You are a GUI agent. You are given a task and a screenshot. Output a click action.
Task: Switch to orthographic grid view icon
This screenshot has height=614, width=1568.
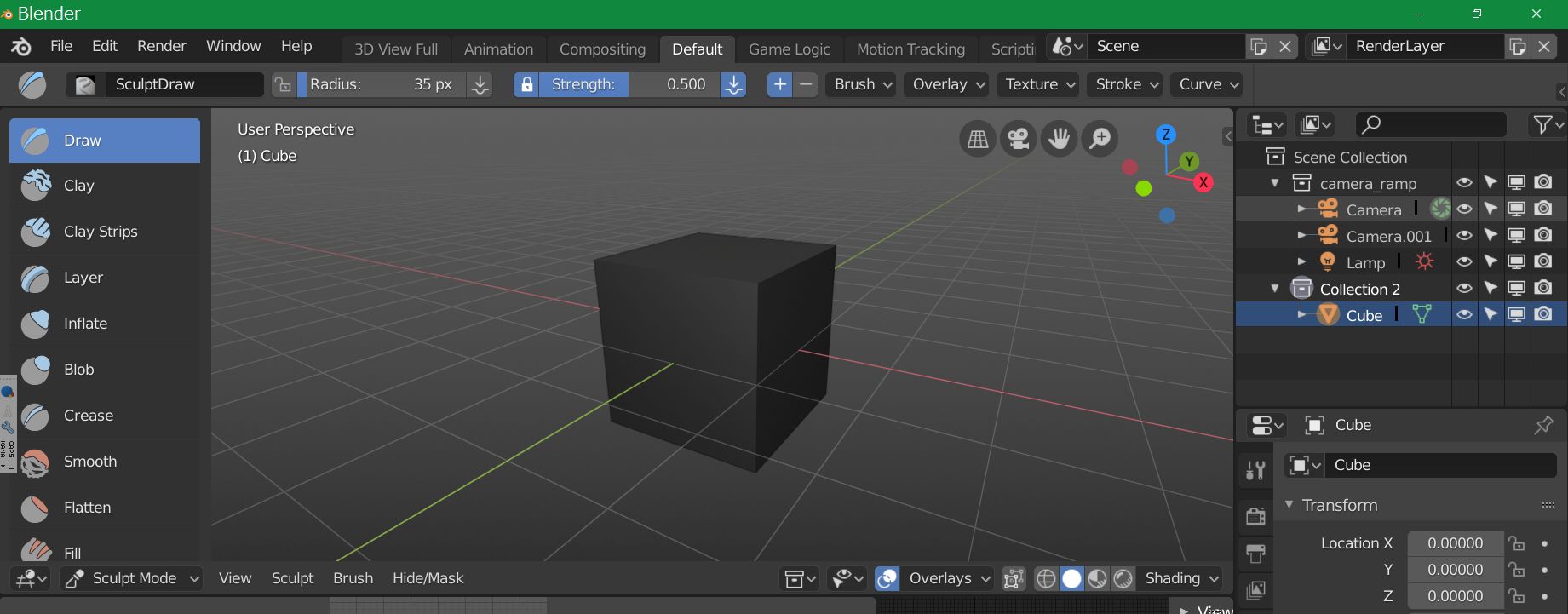[978, 138]
